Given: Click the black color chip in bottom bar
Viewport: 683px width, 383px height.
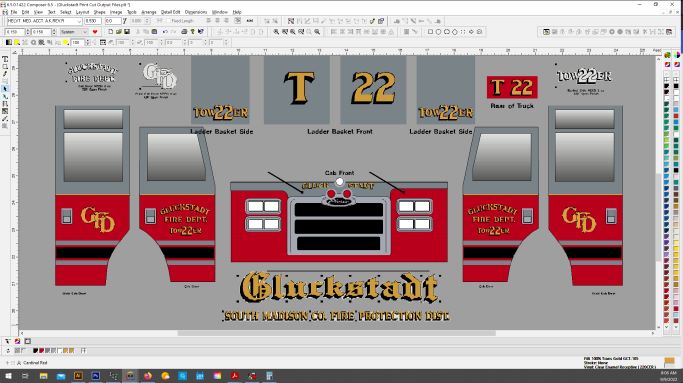Looking at the screenshot, I should pos(35,350).
